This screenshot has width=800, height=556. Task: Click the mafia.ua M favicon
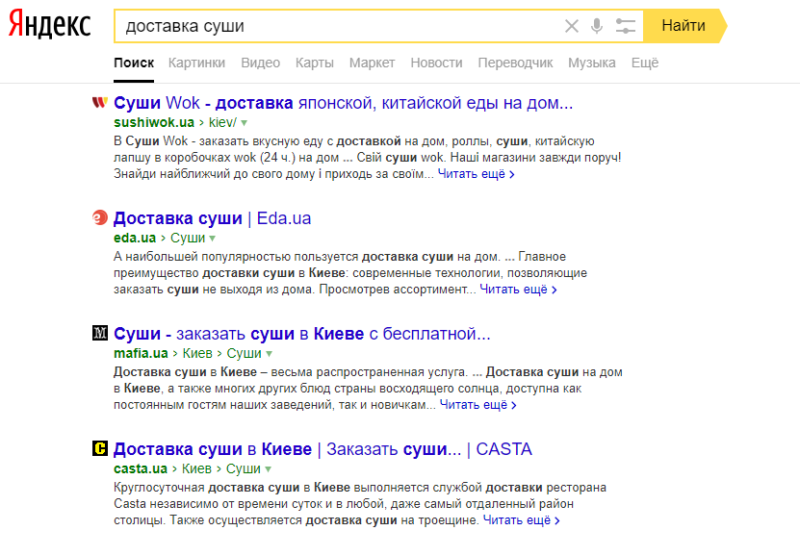point(99,333)
